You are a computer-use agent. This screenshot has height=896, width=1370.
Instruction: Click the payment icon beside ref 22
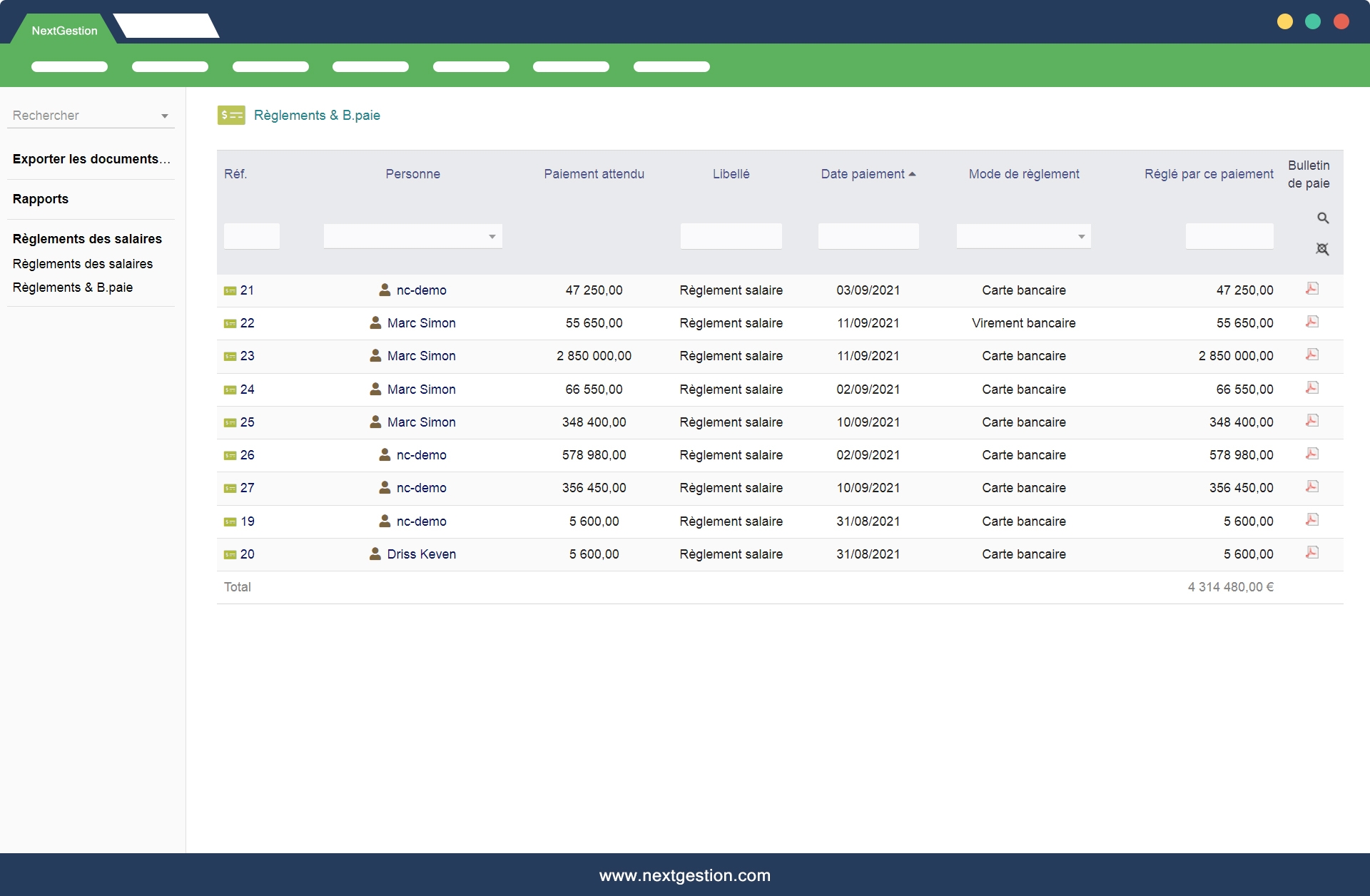click(x=230, y=324)
